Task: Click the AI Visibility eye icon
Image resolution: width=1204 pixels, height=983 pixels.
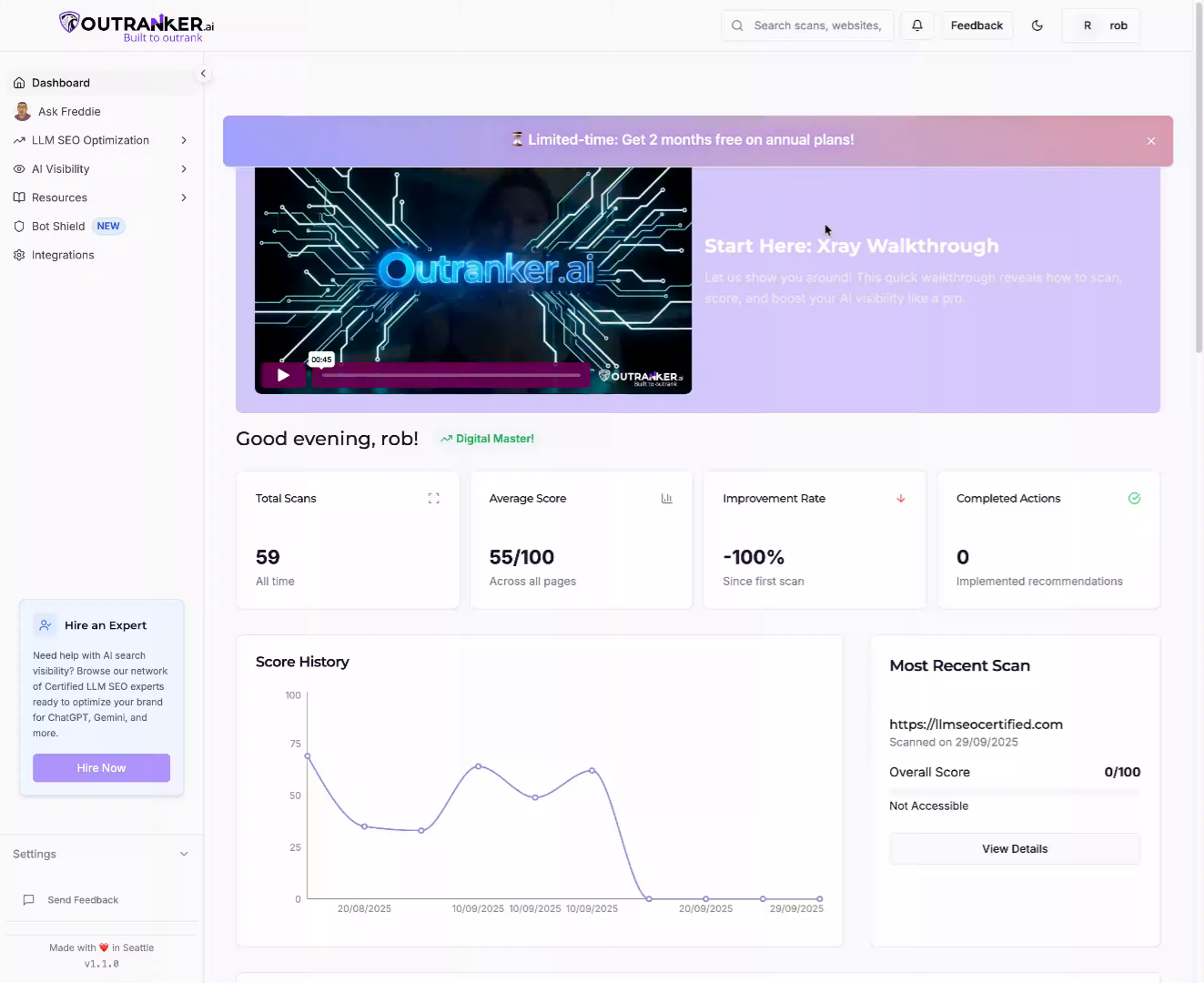Action: tap(19, 169)
